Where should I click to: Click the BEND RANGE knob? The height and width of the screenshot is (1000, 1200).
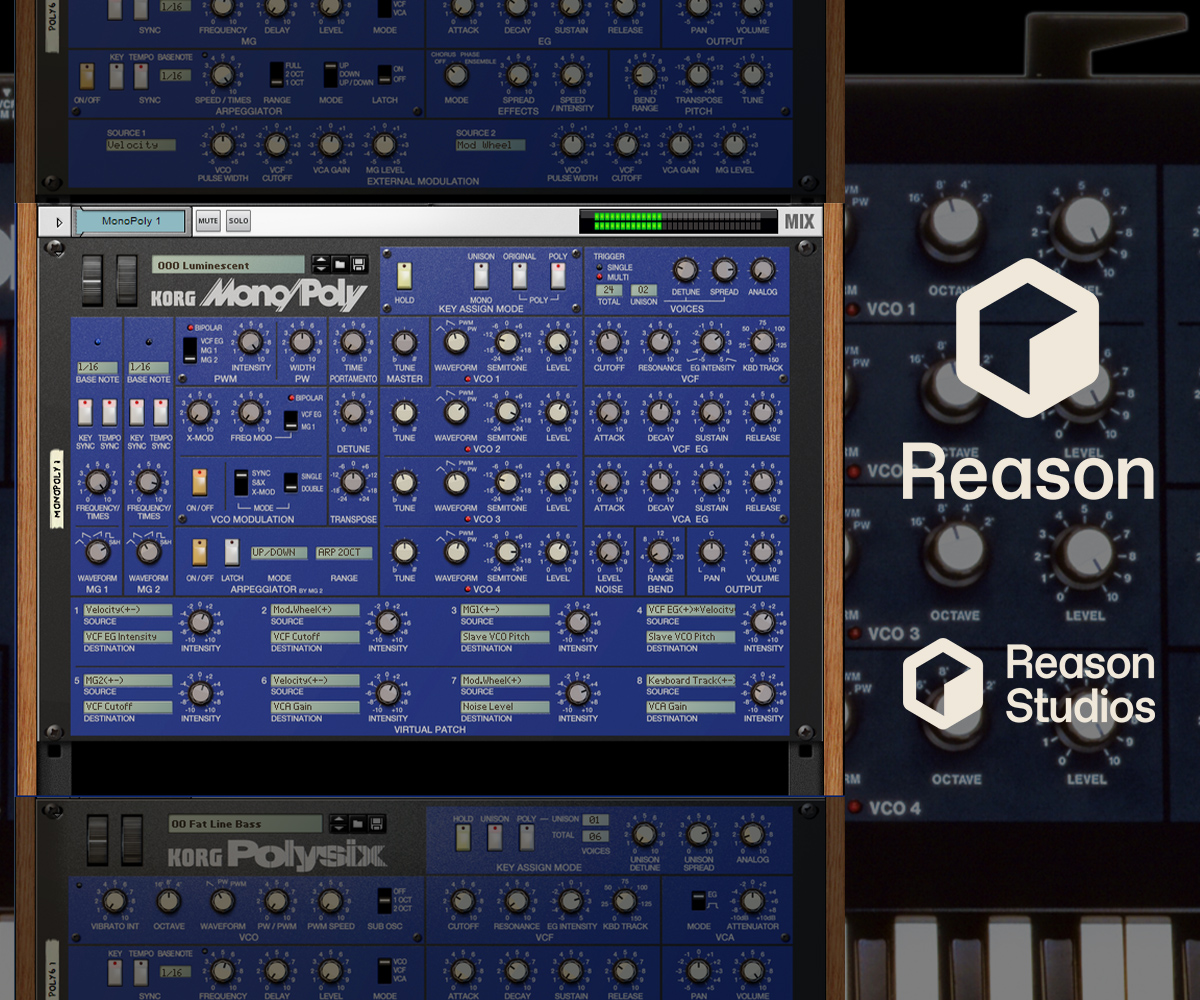click(659, 553)
